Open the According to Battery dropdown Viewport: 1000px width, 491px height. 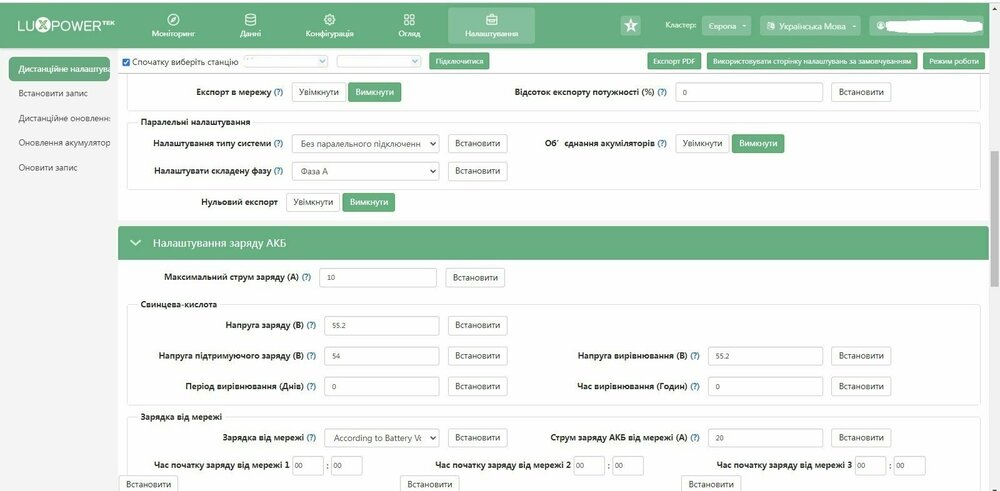point(382,438)
